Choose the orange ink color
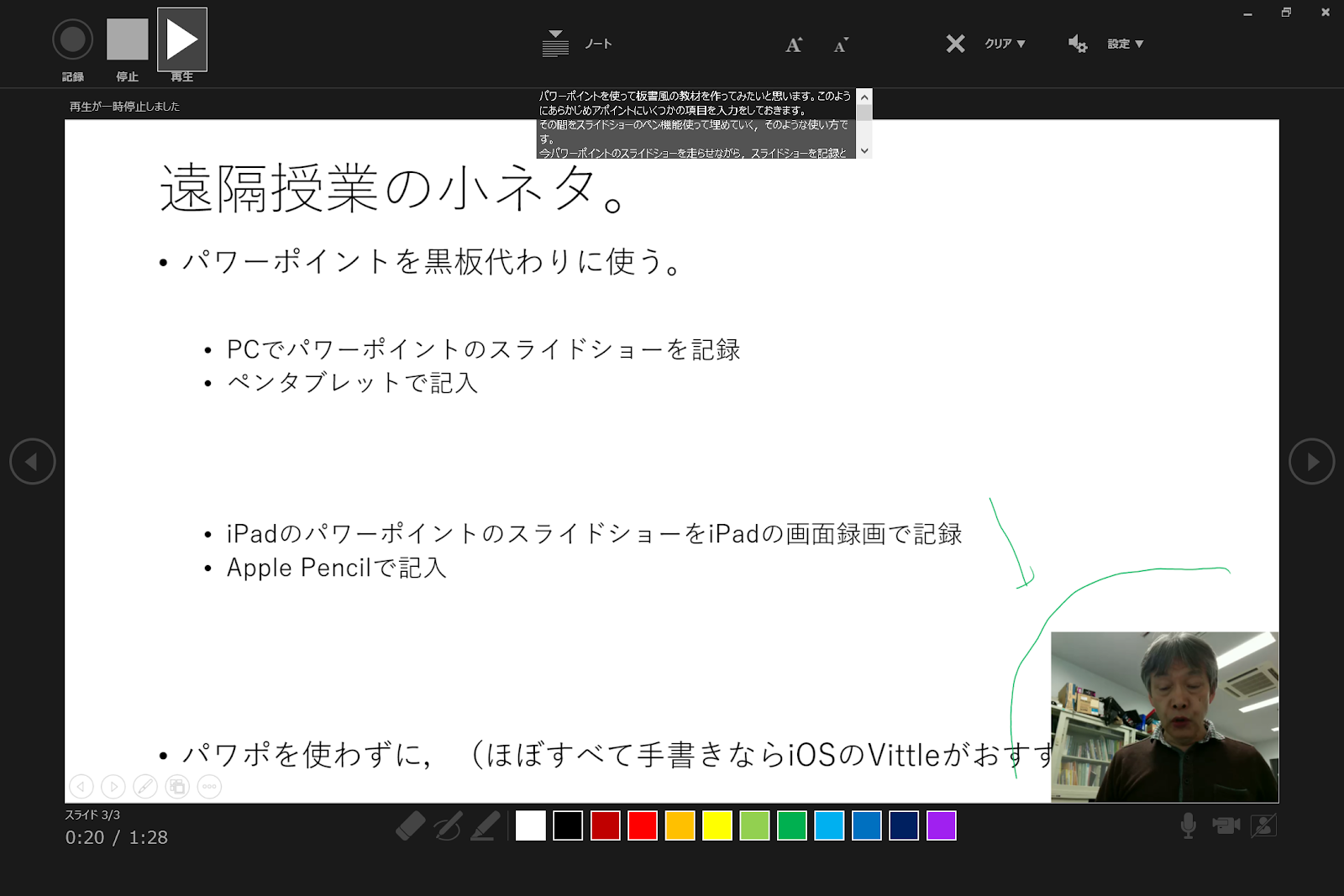This screenshot has height=896, width=1344. [x=680, y=825]
